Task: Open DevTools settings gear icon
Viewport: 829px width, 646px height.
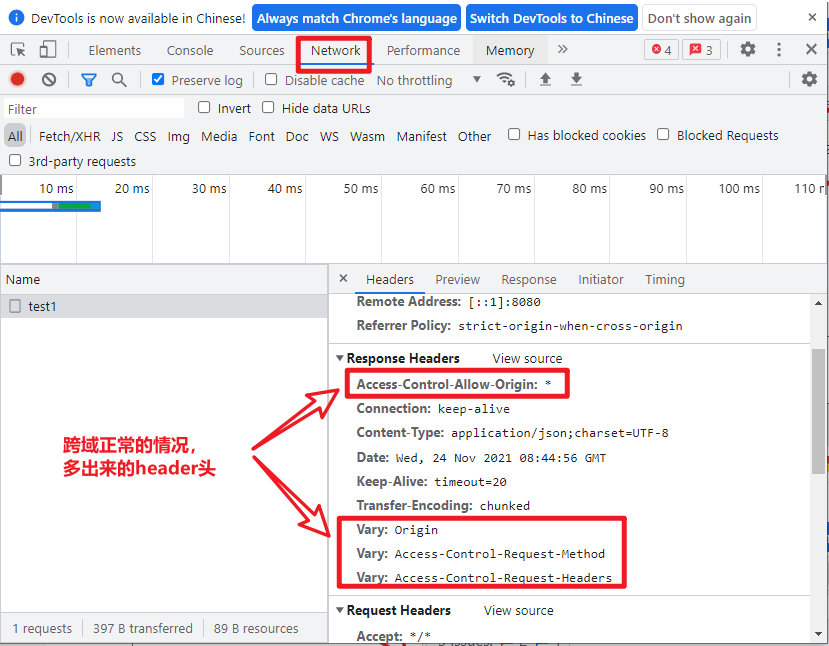Action: [x=748, y=50]
